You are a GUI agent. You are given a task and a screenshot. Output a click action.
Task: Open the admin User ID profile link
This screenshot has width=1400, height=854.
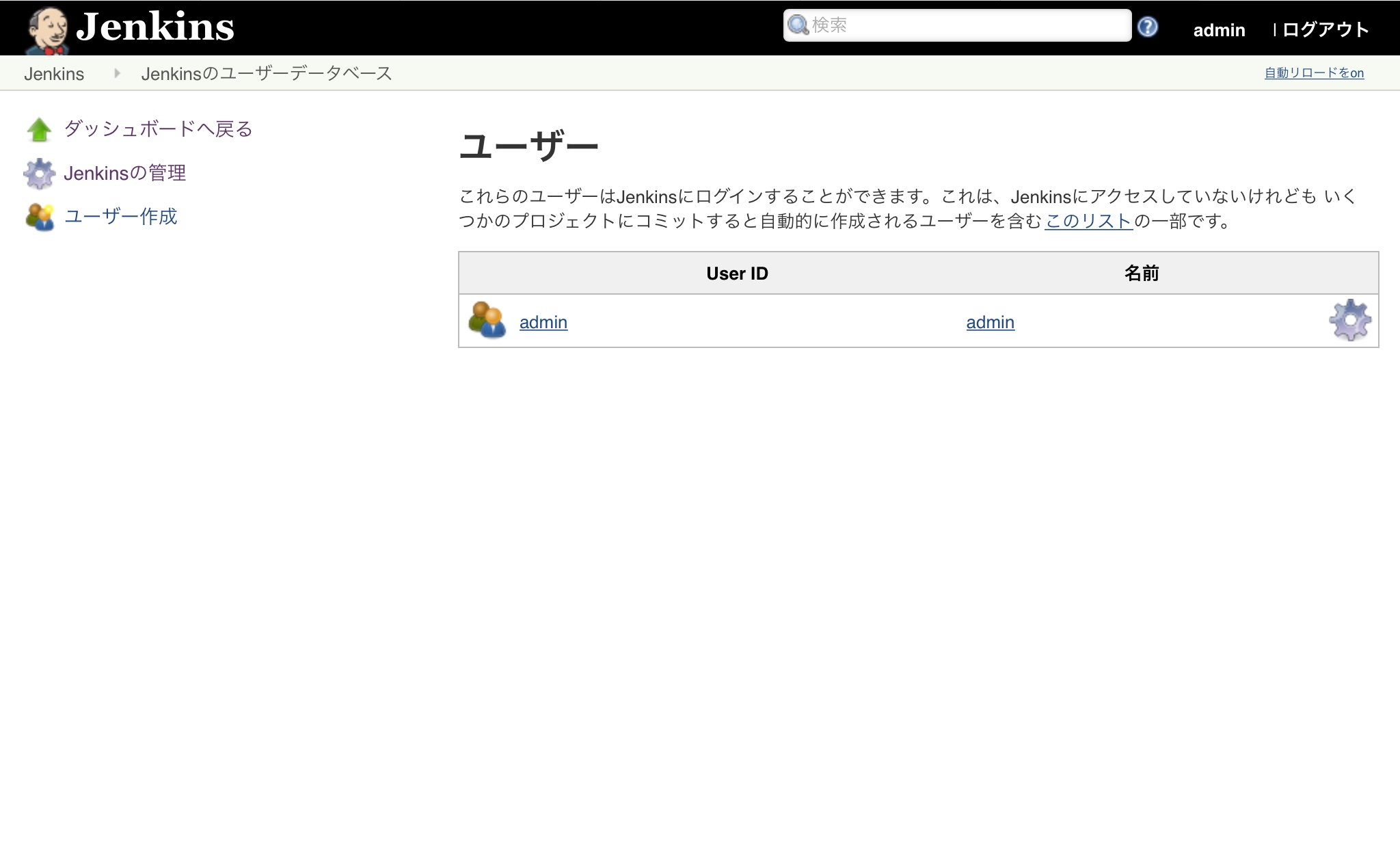point(543,322)
